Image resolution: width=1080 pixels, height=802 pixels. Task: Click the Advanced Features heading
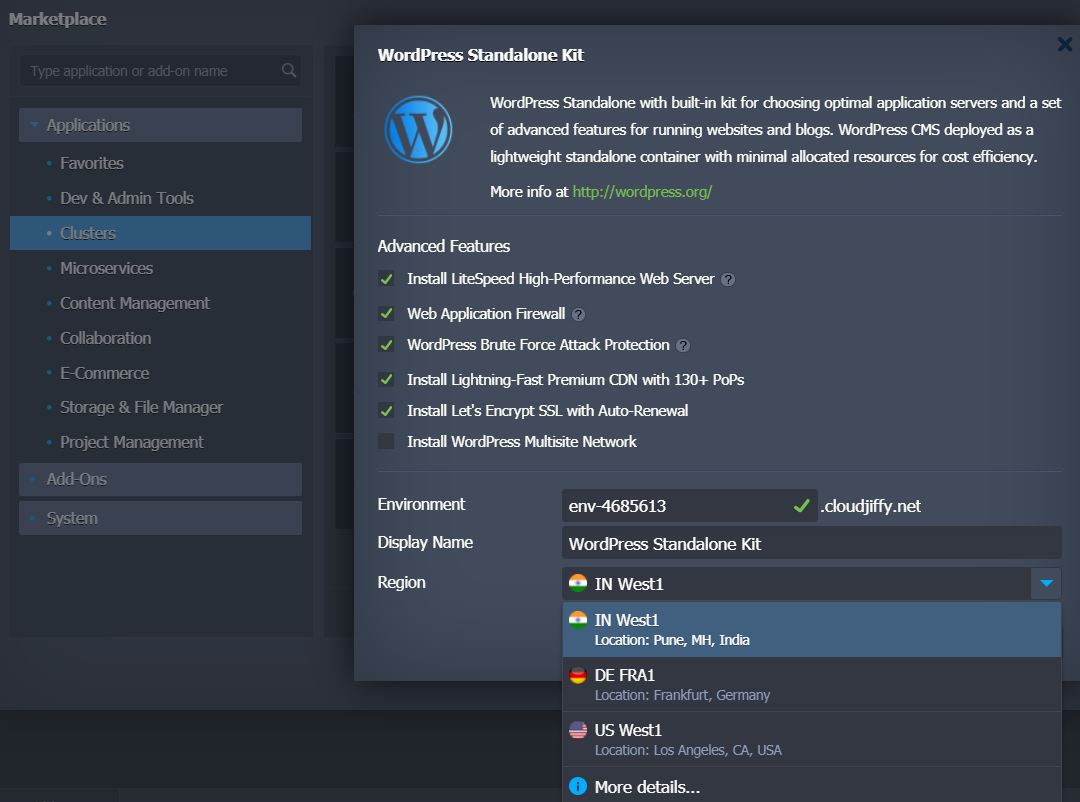pyautogui.click(x=444, y=246)
